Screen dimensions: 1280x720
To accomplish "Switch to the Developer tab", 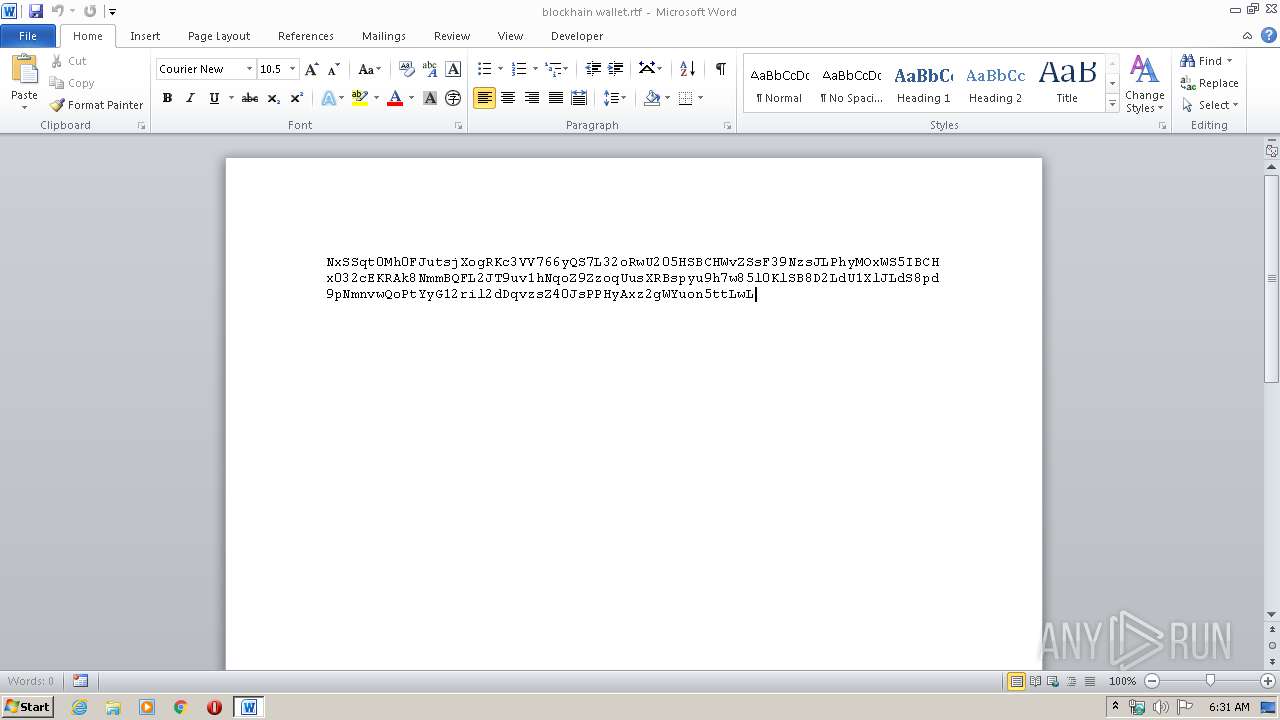I will (577, 36).
